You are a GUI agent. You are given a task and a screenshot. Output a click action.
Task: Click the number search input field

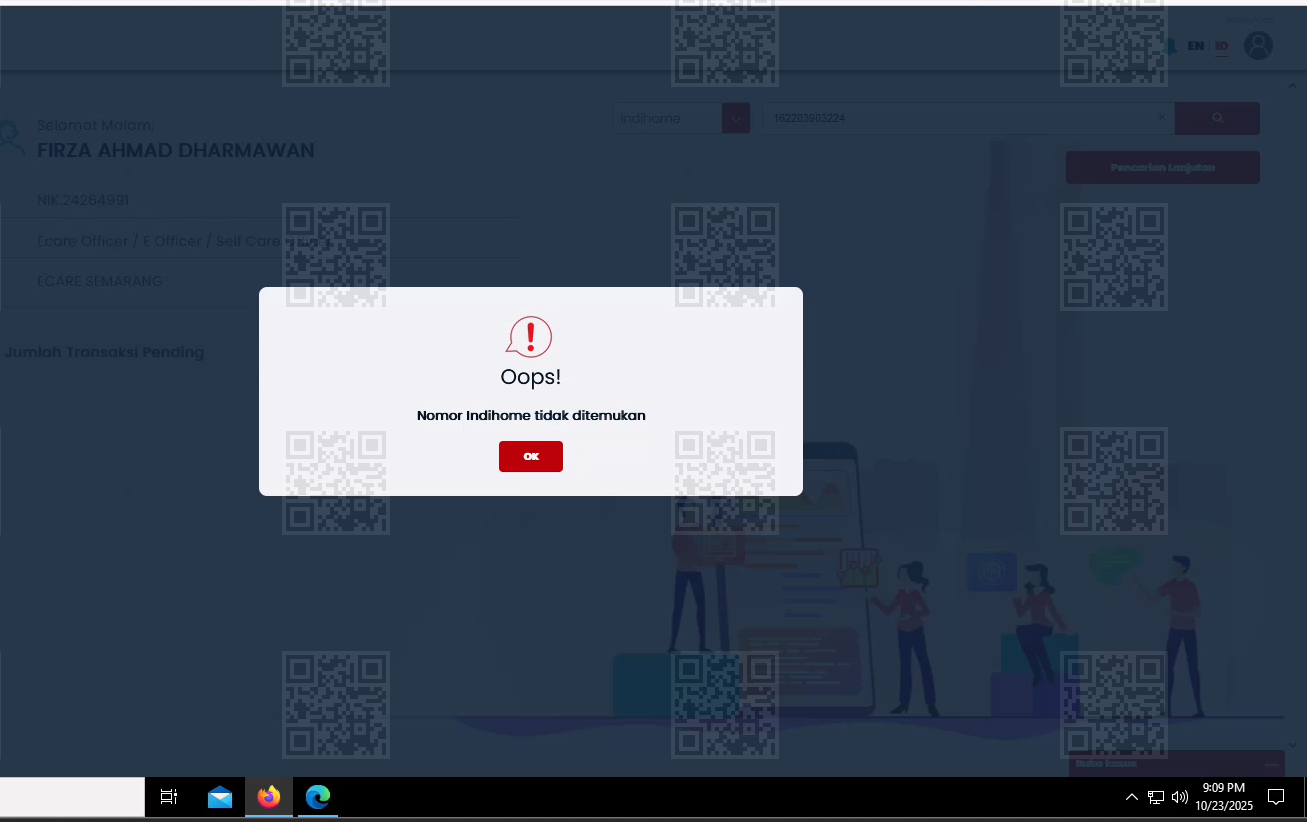(968, 118)
